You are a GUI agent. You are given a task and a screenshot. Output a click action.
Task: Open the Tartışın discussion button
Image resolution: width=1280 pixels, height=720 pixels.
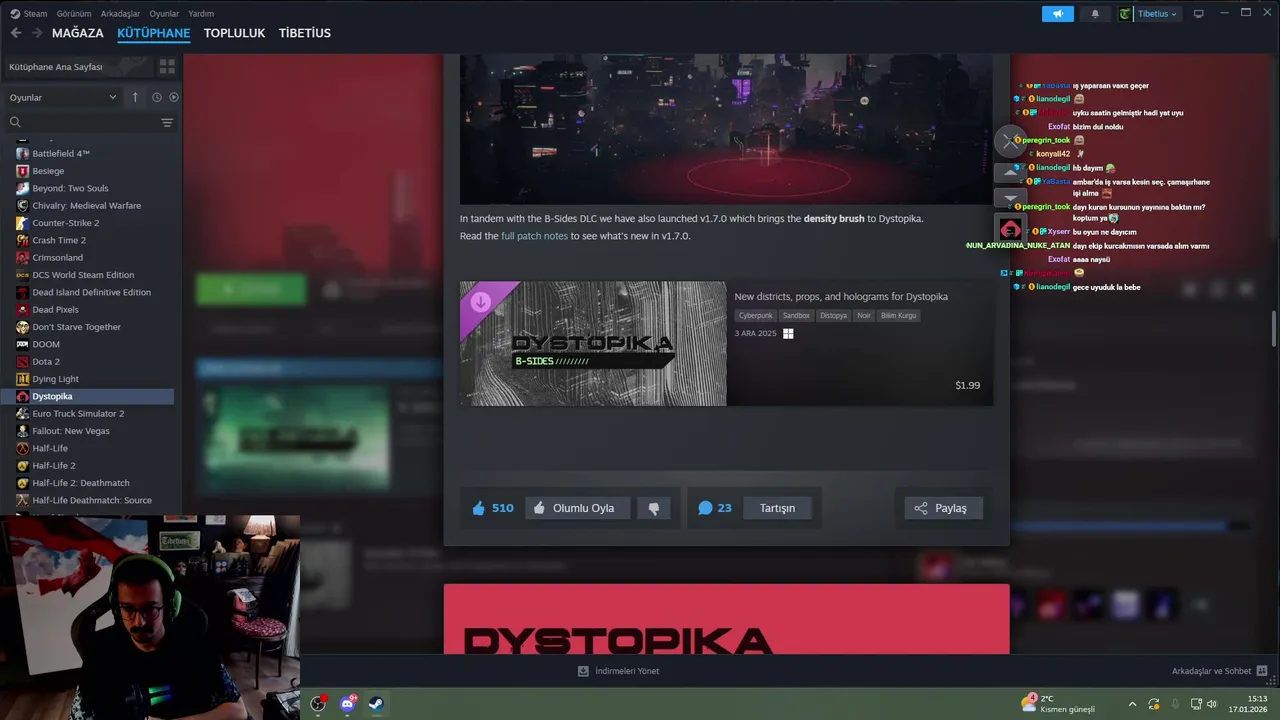pyautogui.click(x=777, y=508)
